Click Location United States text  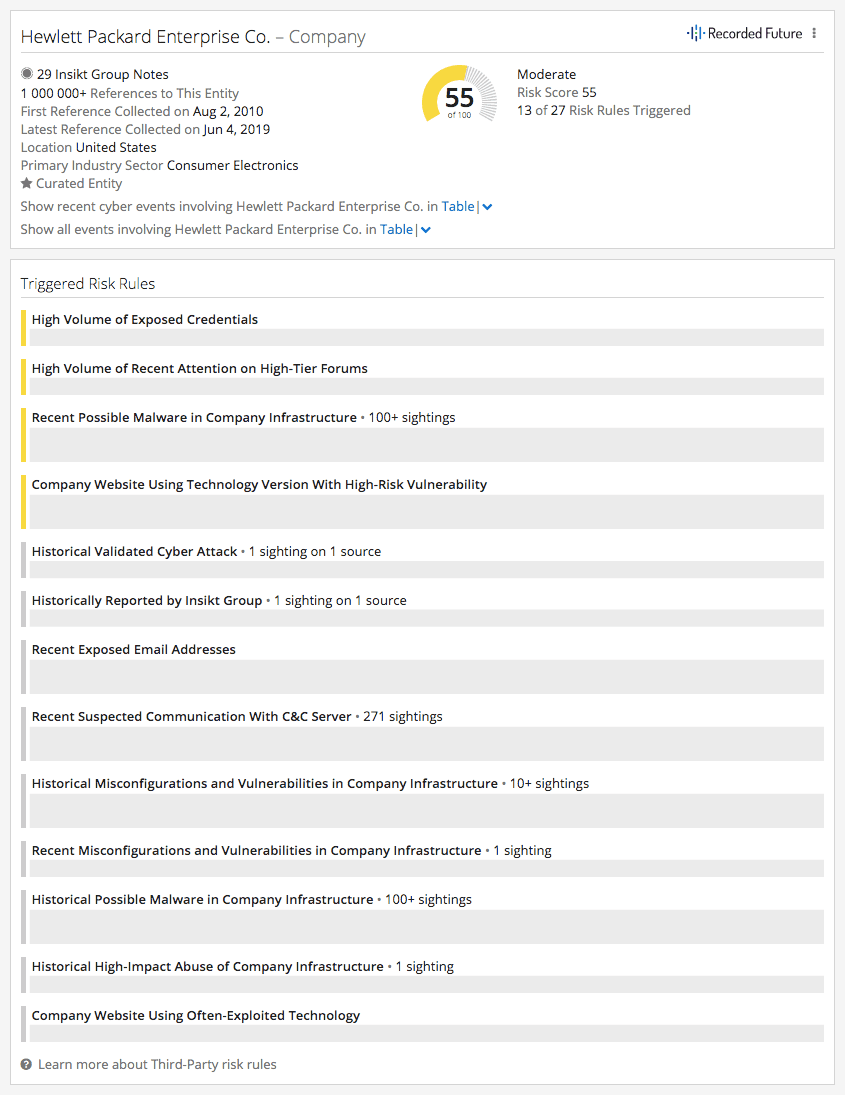coord(89,147)
